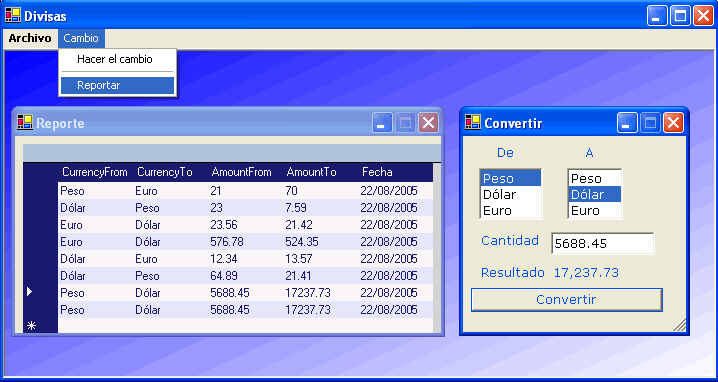Click the AmountTo cell showing 70
Viewport: 718px width, 382px height.
tap(321, 191)
